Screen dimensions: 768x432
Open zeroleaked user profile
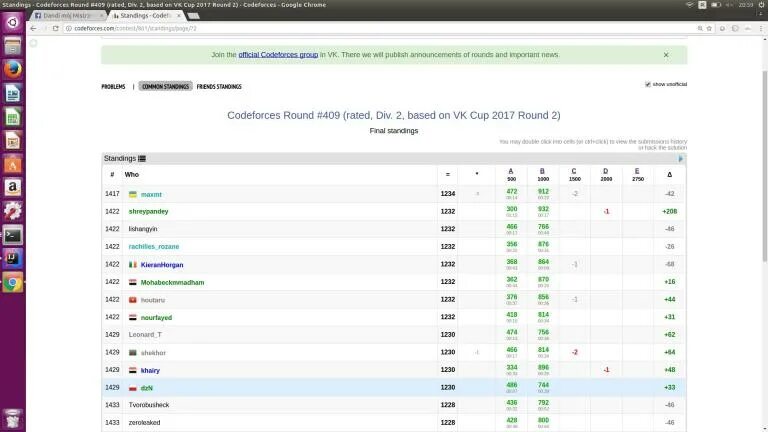[x=144, y=423]
